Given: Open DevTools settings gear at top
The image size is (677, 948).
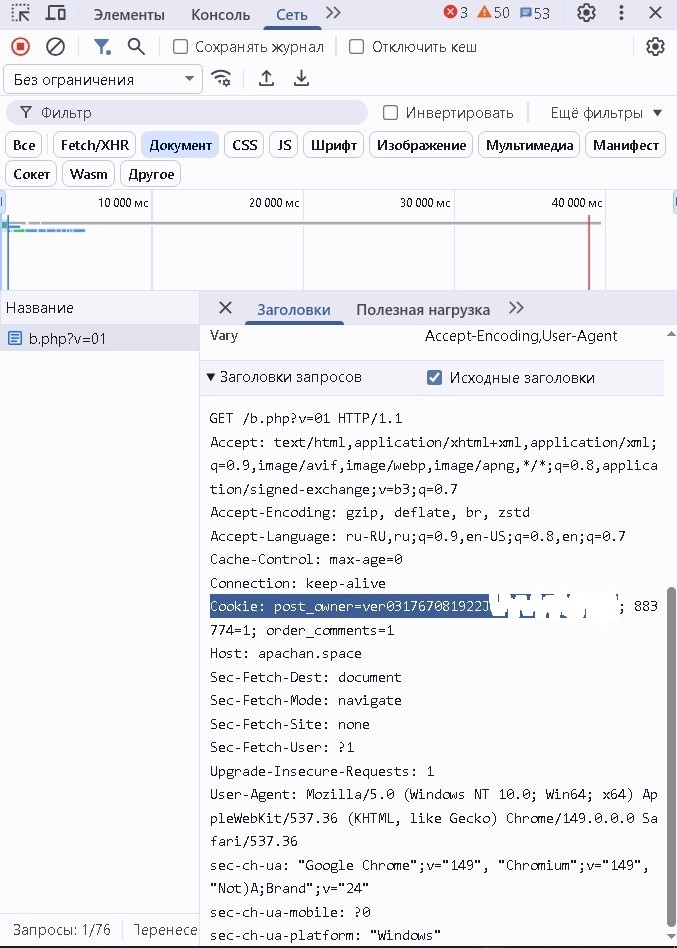Looking at the screenshot, I should 586,13.
